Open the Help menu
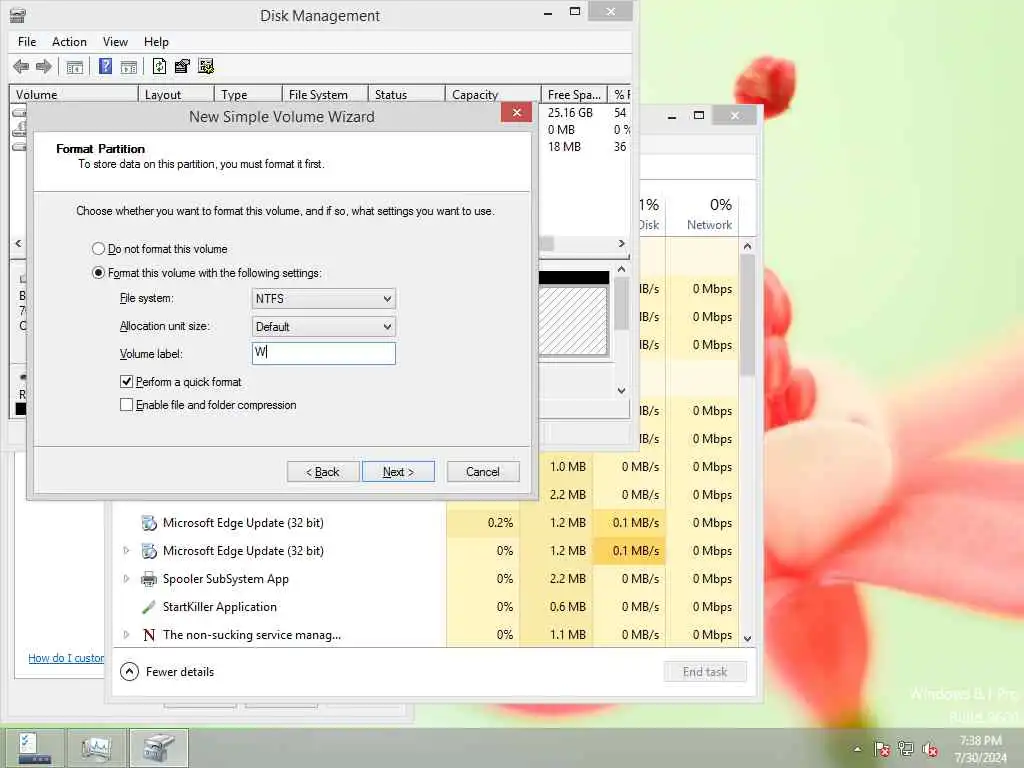Image resolution: width=1024 pixels, height=768 pixels. 156,42
